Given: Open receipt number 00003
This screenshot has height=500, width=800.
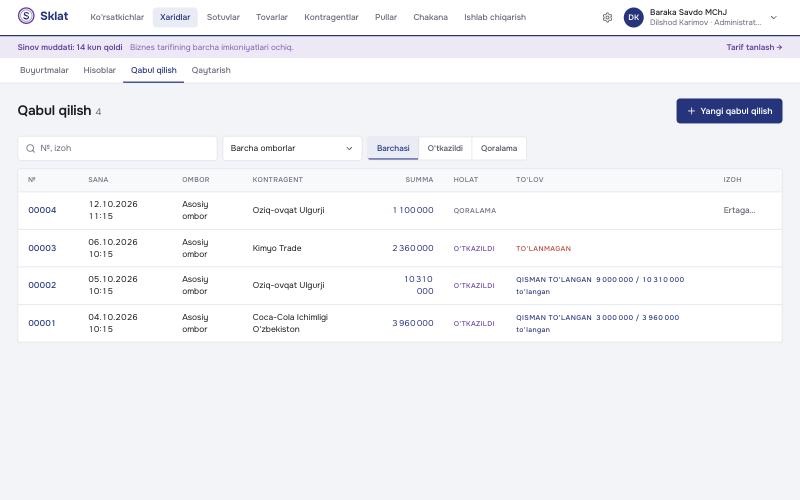Looking at the screenshot, I should [x=42, y=248].
